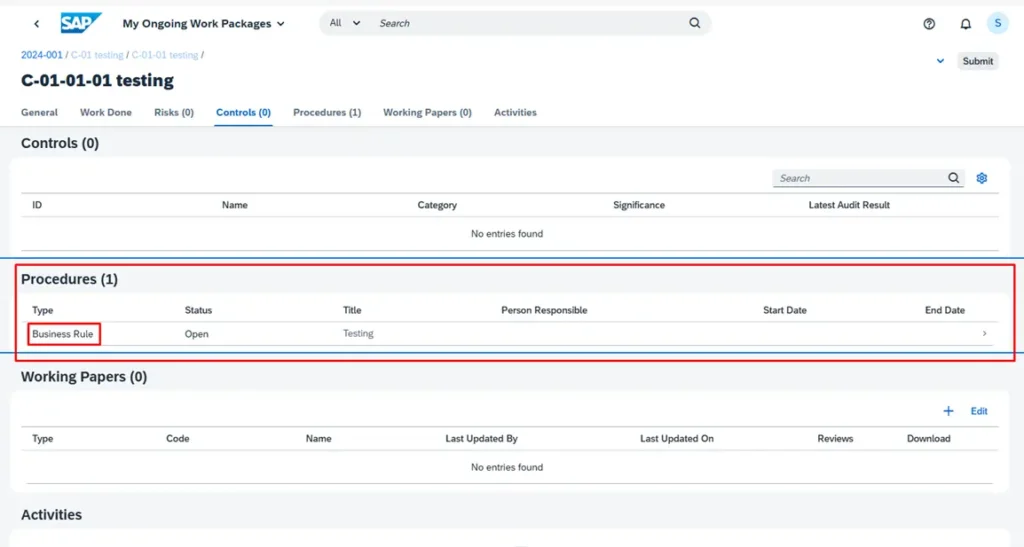The image size is (1024, 547).
Task: Open the user profile avatar S
Action: 997,23
